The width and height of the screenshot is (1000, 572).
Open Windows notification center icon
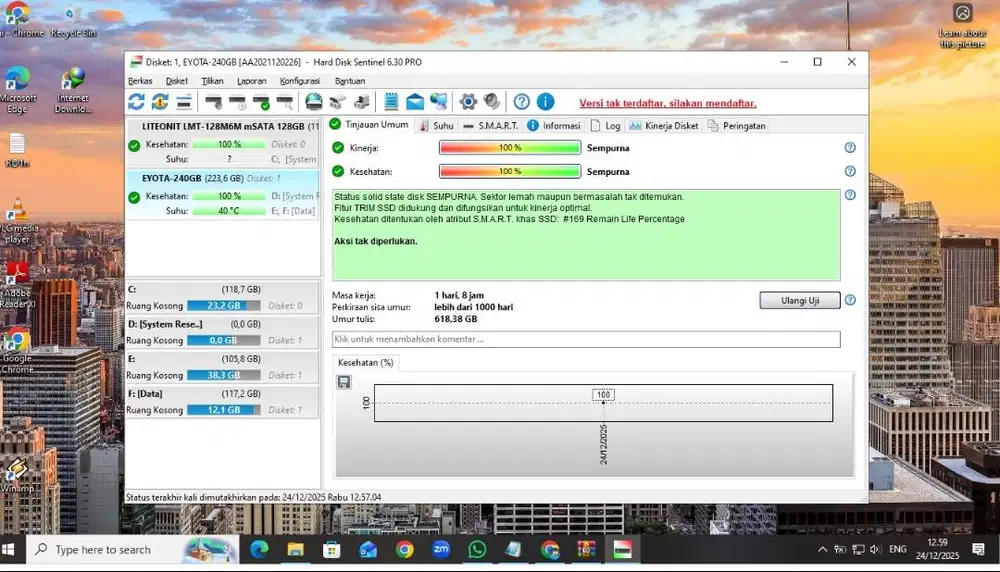(979, 549)
